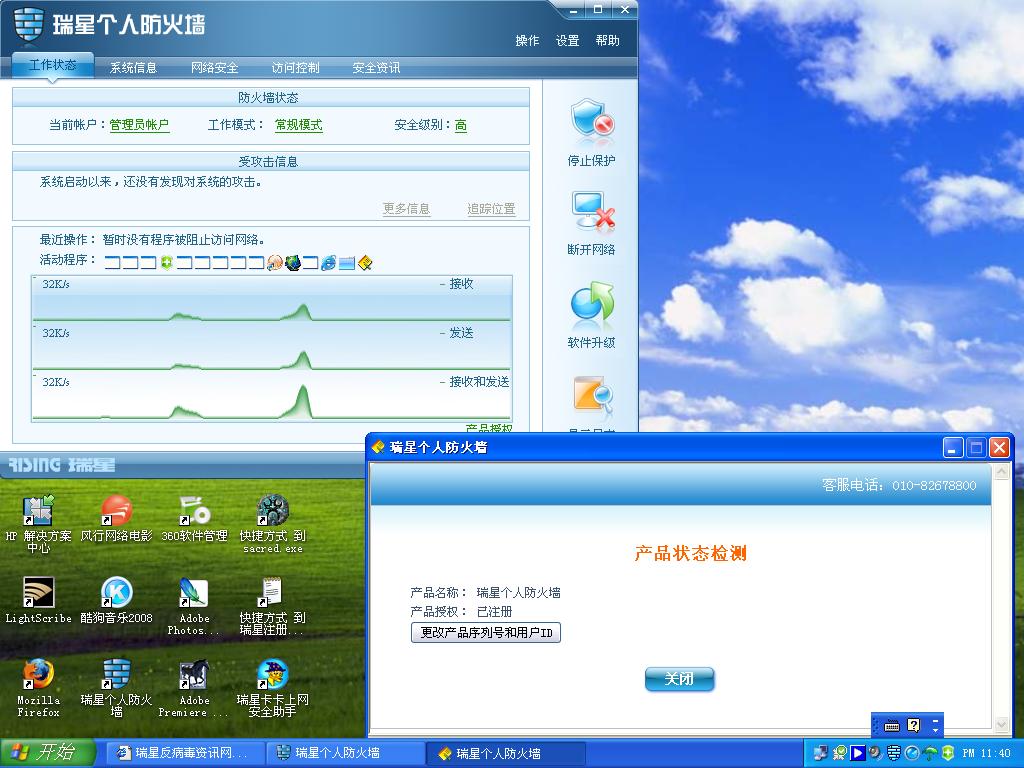Open the 设置 menu

click(568, 40)
